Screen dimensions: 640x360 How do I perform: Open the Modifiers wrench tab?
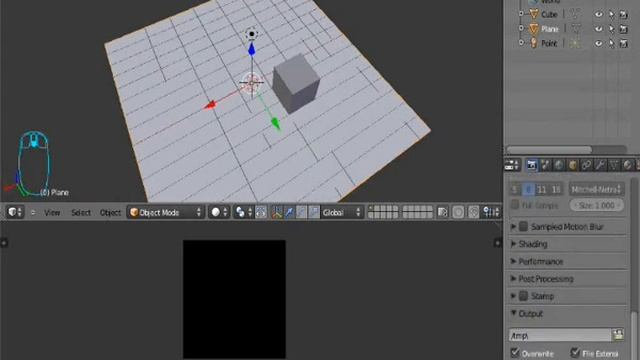(600, 165)
